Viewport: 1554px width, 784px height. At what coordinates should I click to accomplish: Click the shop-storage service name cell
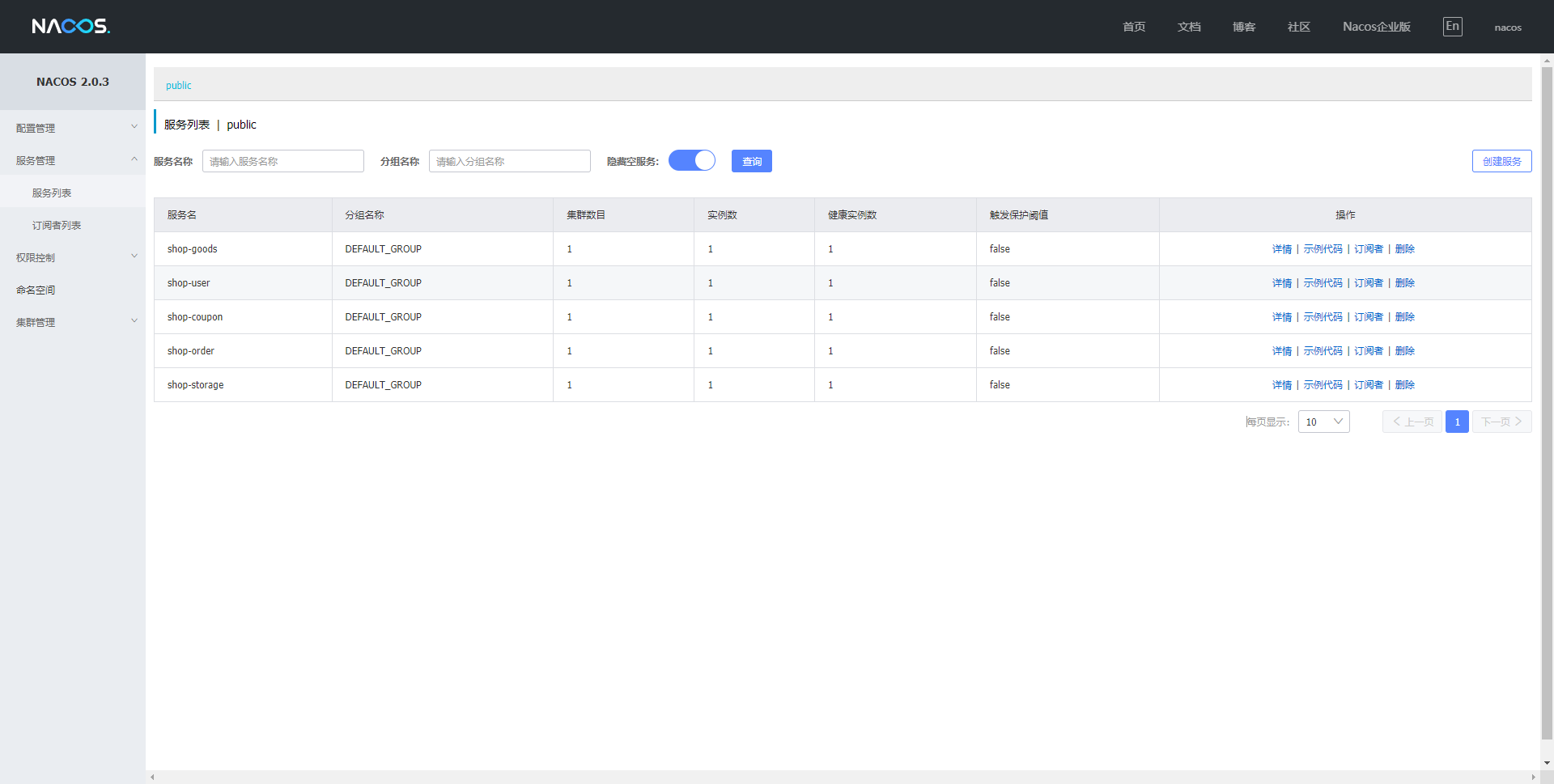pyautogui.click(x=243, y=385)
